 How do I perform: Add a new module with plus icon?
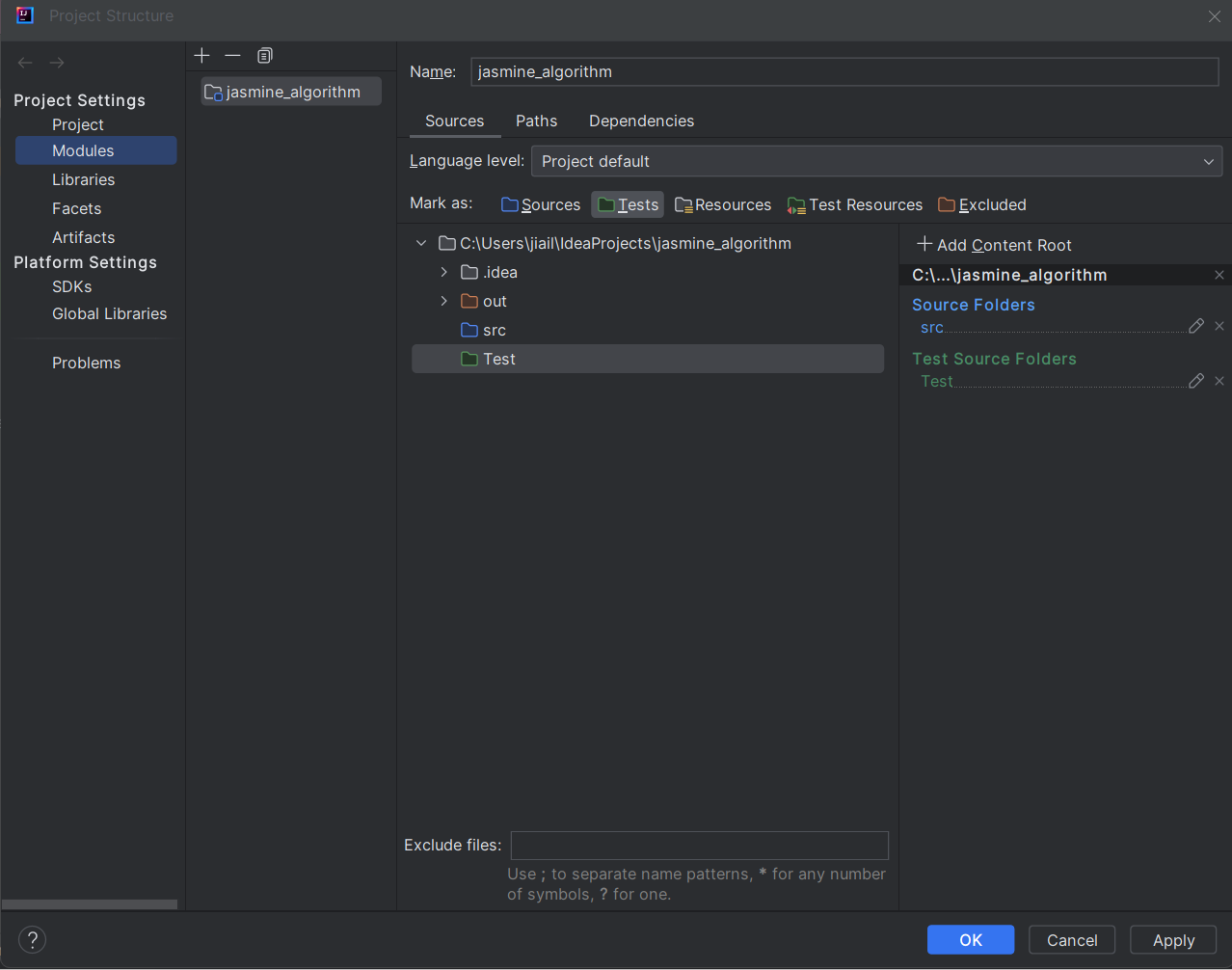click(201, 56)
